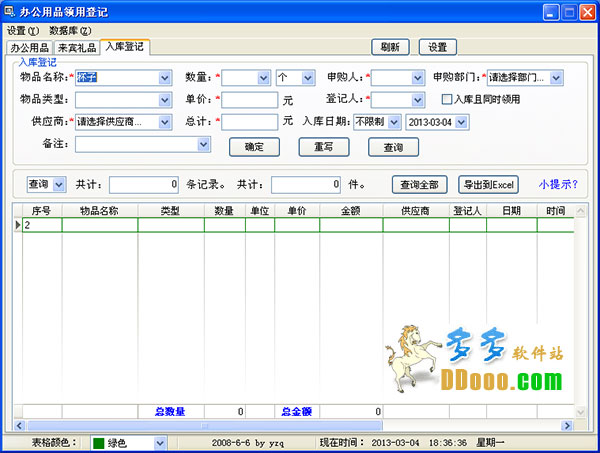Screen dimensions: 600x453
Task: Click the 重写 button
Action: click(x=324, y=147)
